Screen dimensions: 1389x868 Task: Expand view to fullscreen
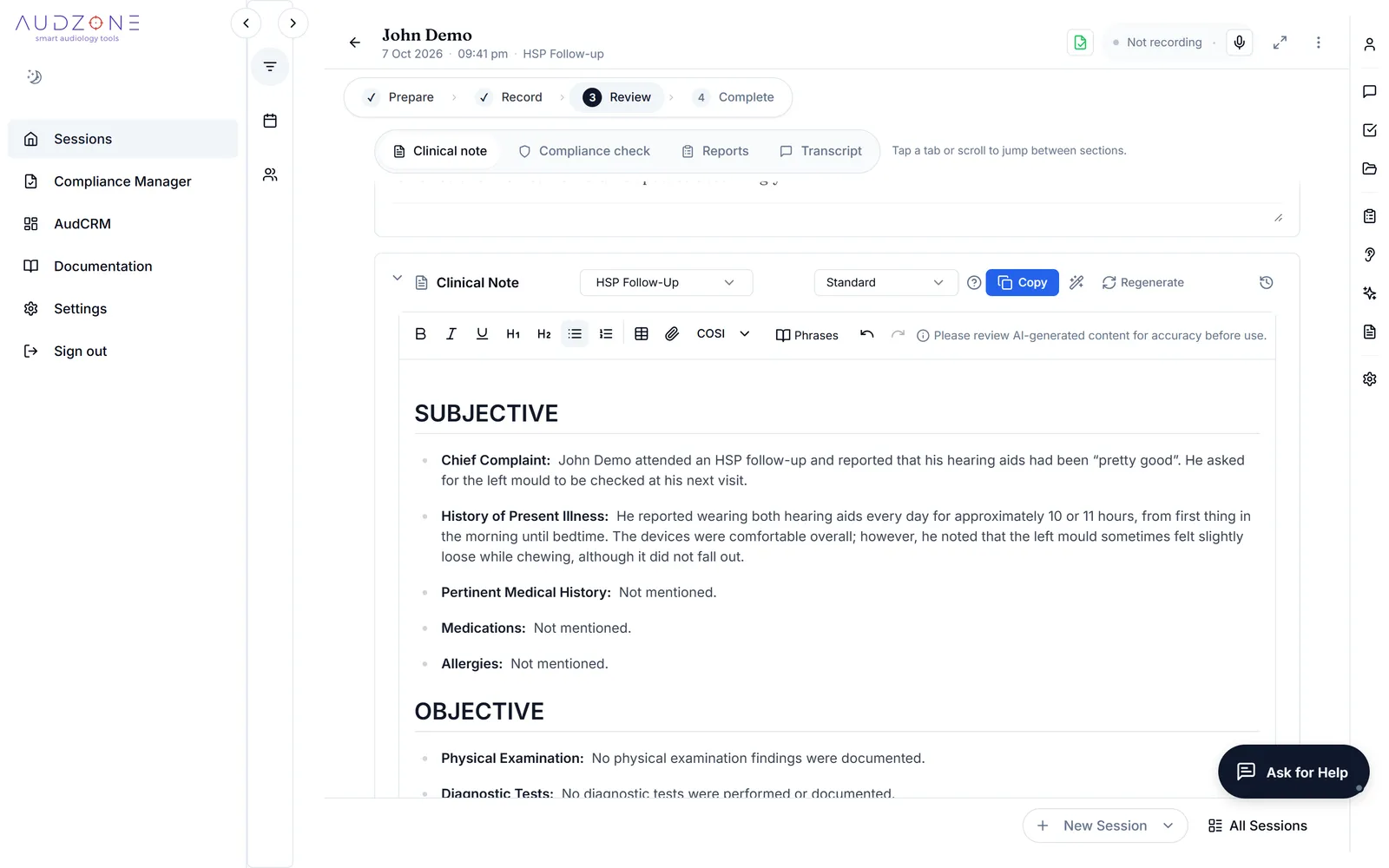pos(1280,43)
